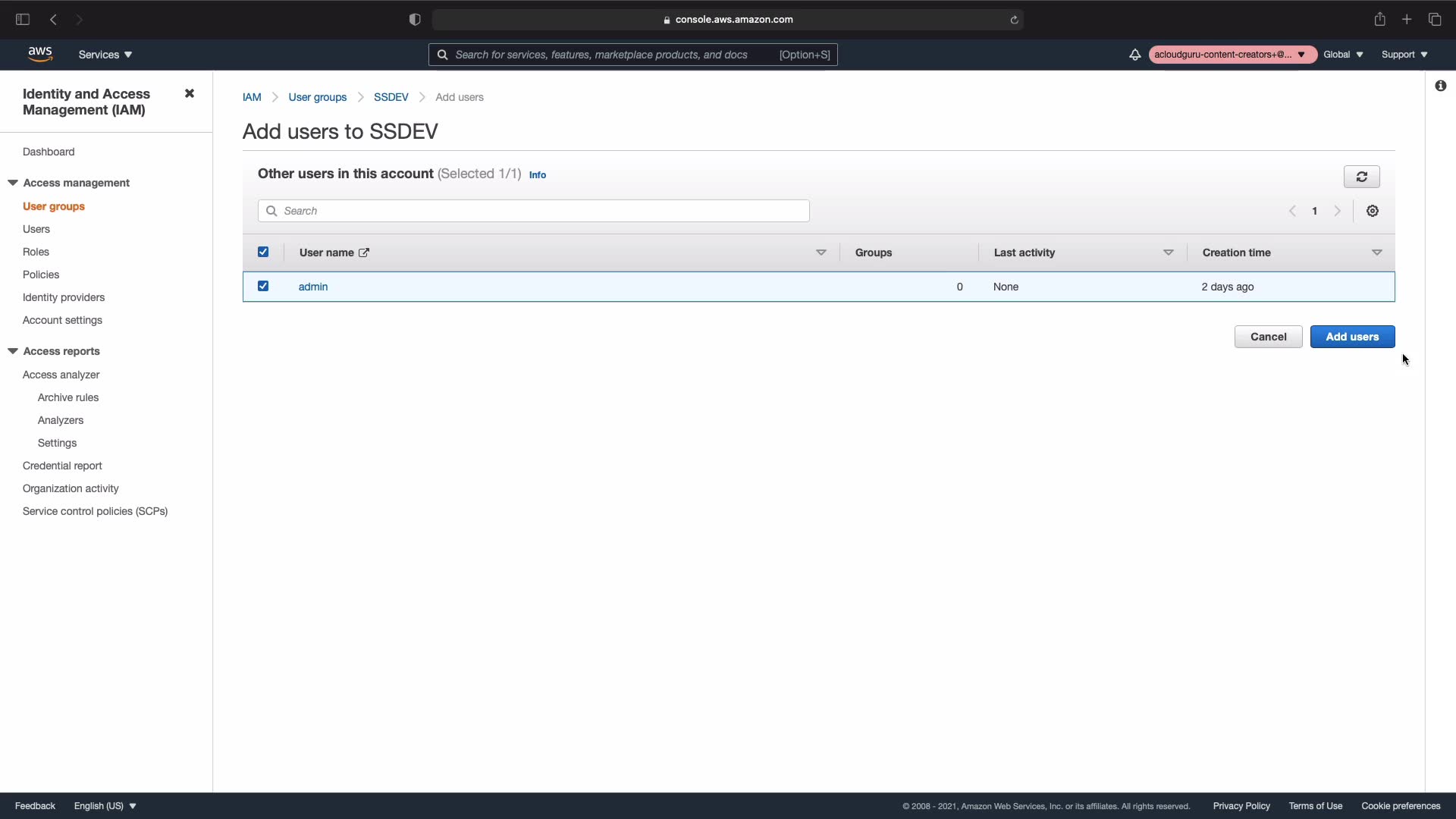The width and height of the screenshot is (1456, 819).
Task: Open the Services dropdown menu
Action: click(105, 55)
